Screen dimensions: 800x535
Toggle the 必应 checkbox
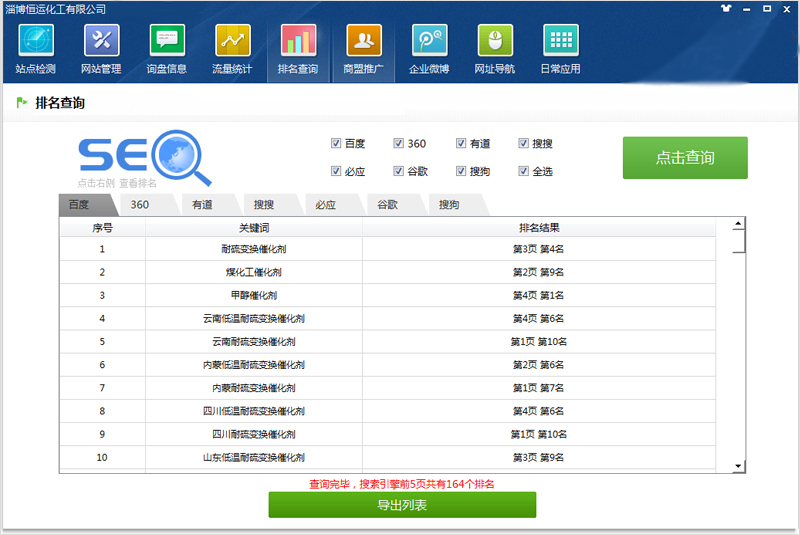336,171
